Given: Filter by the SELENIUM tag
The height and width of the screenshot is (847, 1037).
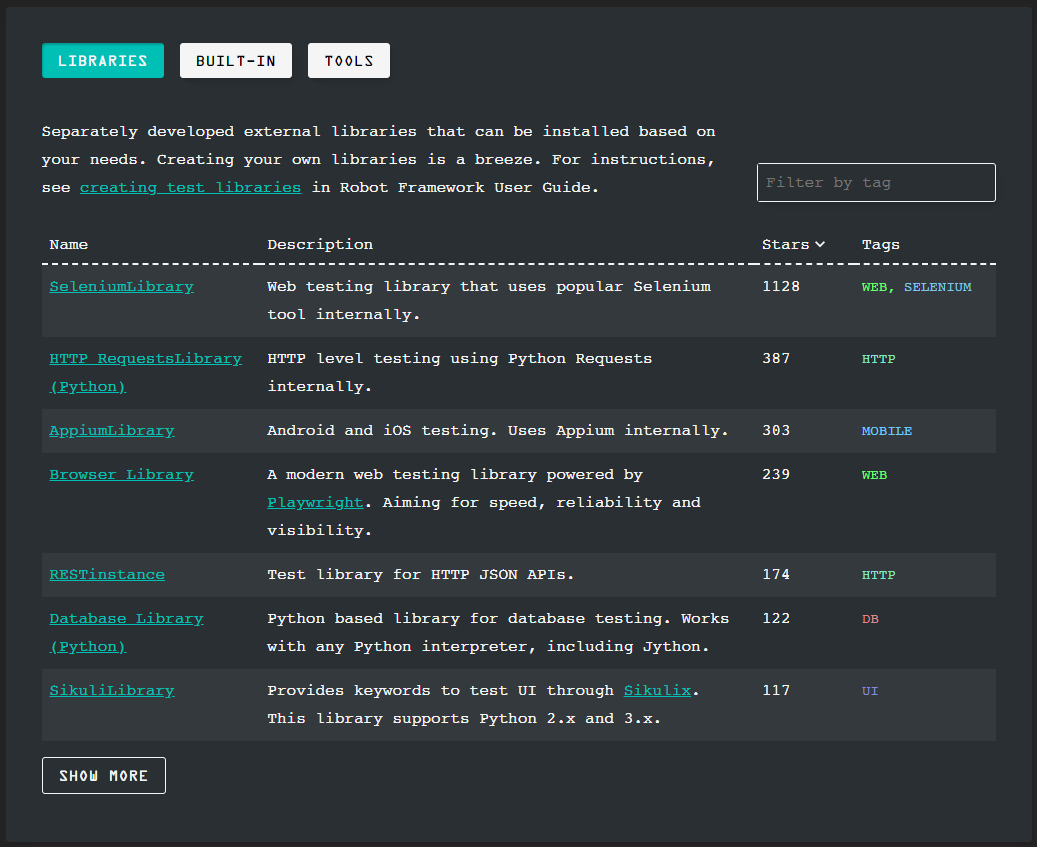Looking at the screenshot, I should [938, 287].
